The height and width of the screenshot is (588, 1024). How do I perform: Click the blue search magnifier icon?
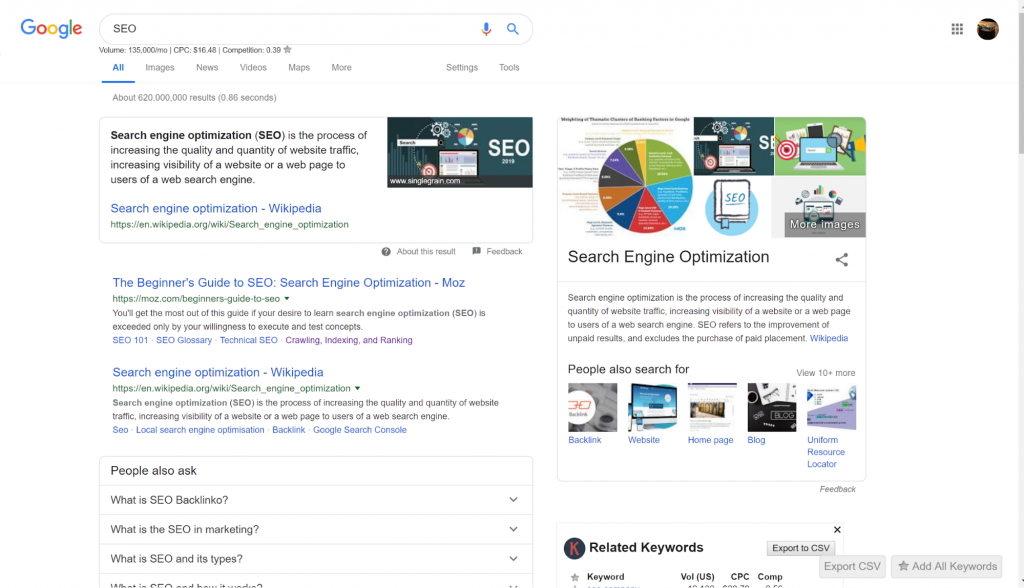513,29
